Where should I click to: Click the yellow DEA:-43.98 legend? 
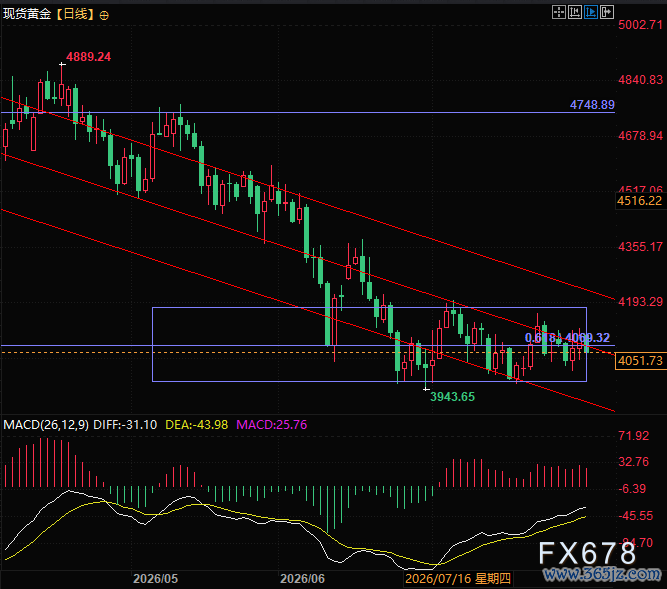(x=197, y=424)
